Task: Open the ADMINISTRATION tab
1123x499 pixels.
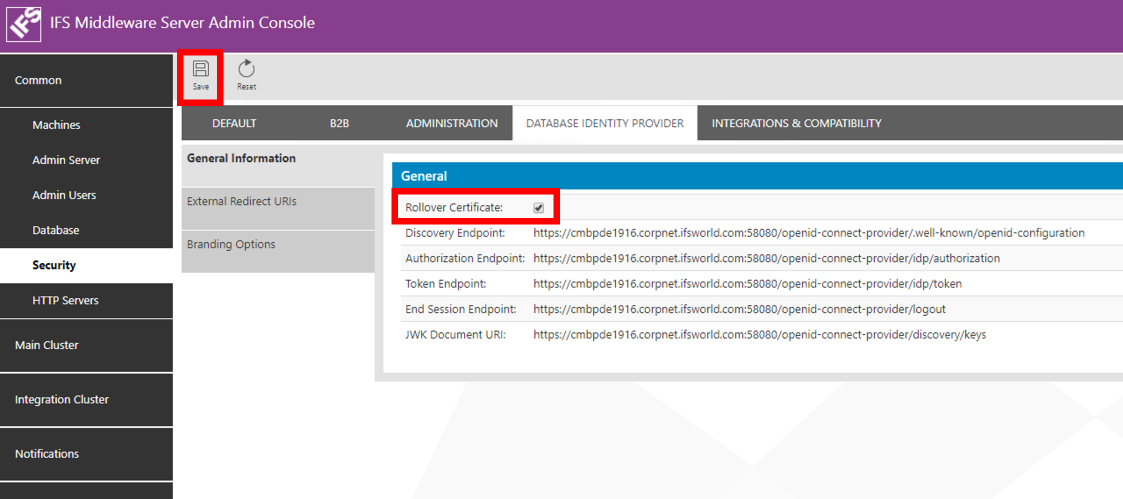Action: point(451,124)
